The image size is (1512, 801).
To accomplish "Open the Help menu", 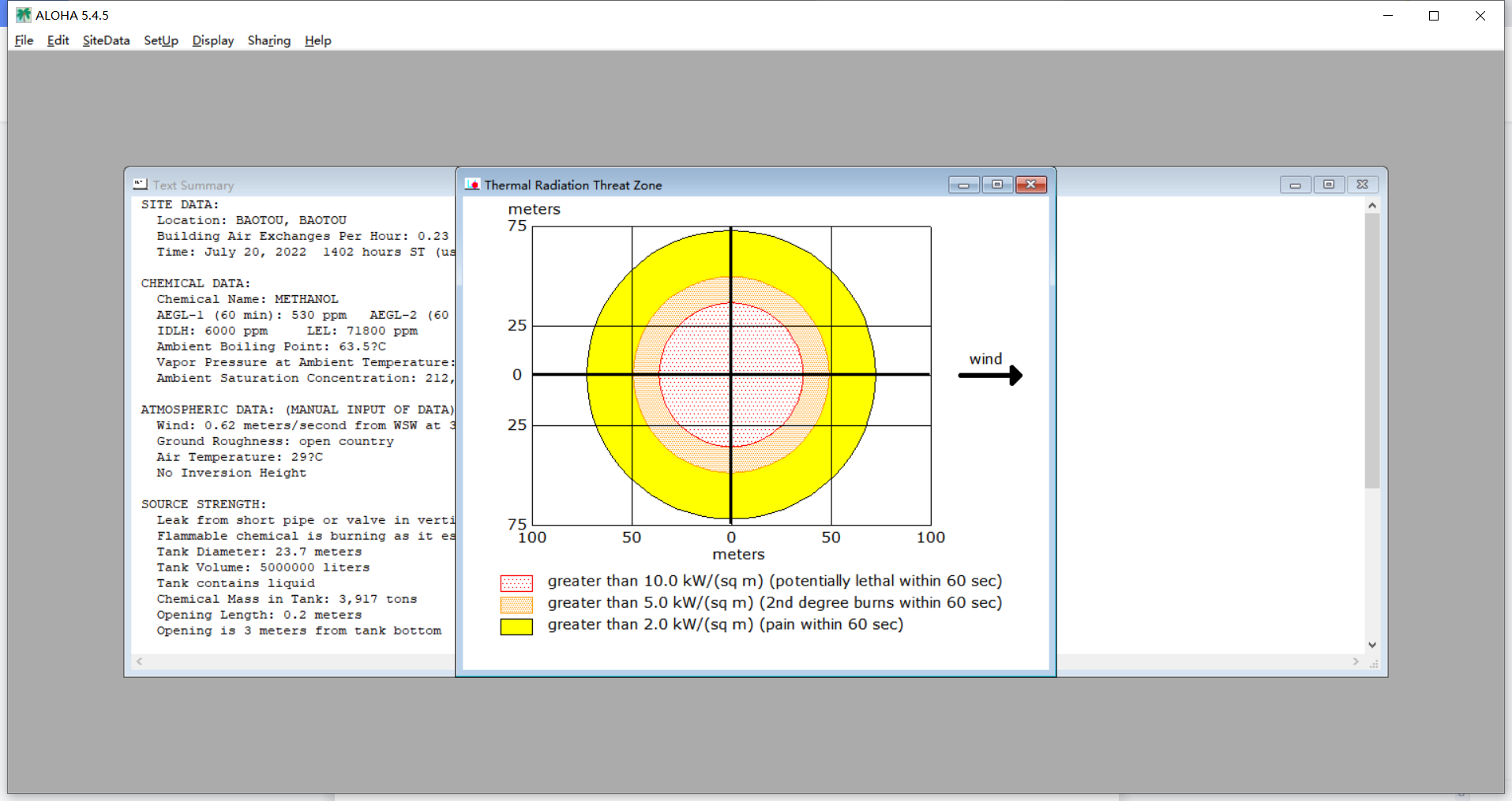I will tap(318, 40).
